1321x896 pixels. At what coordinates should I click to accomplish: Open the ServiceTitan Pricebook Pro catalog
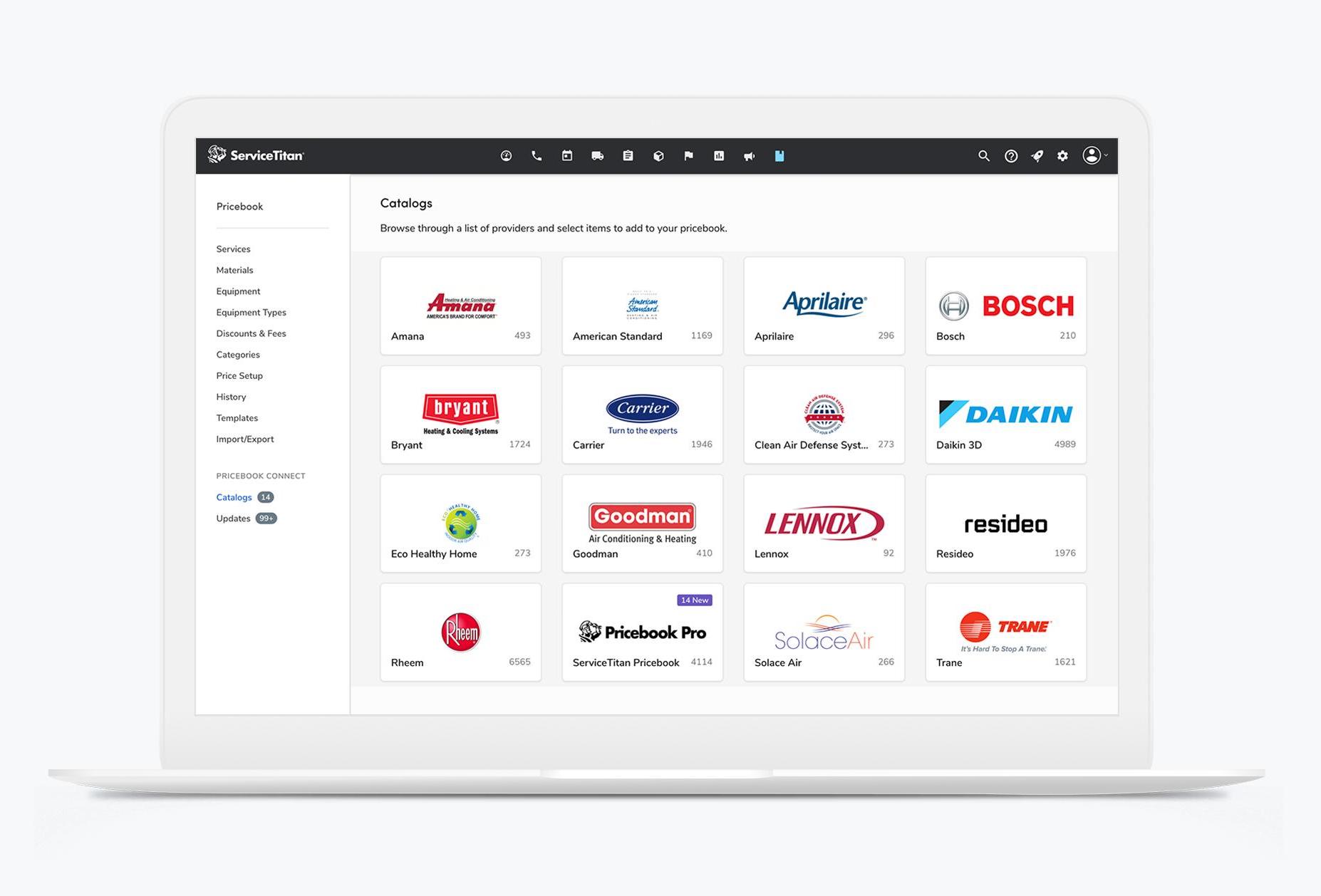642,632
